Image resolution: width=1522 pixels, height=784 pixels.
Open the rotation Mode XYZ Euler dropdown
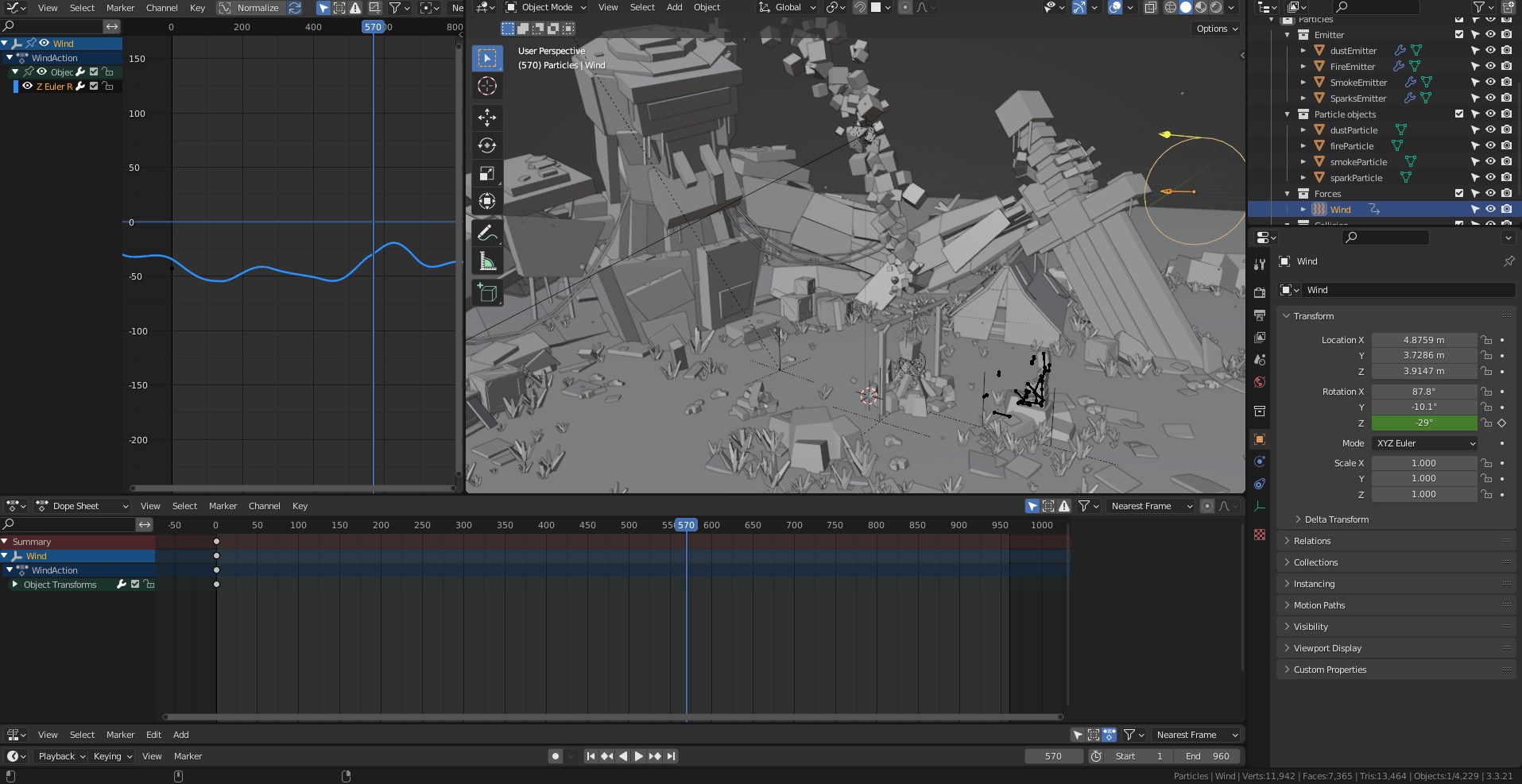pos(1424,443)
